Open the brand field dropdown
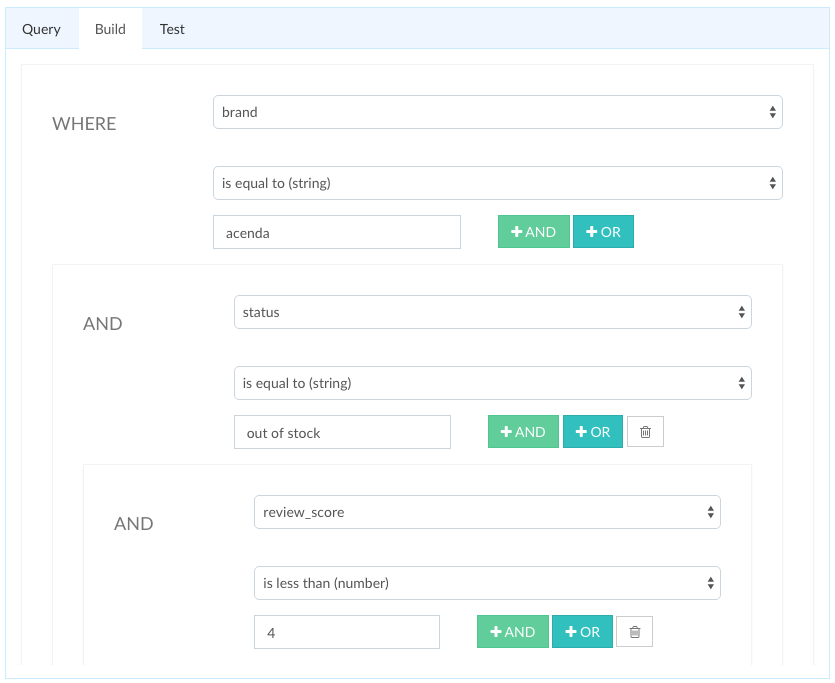Image resolution: width=835 pixels, height=683 pixels. tap(497, 112)
